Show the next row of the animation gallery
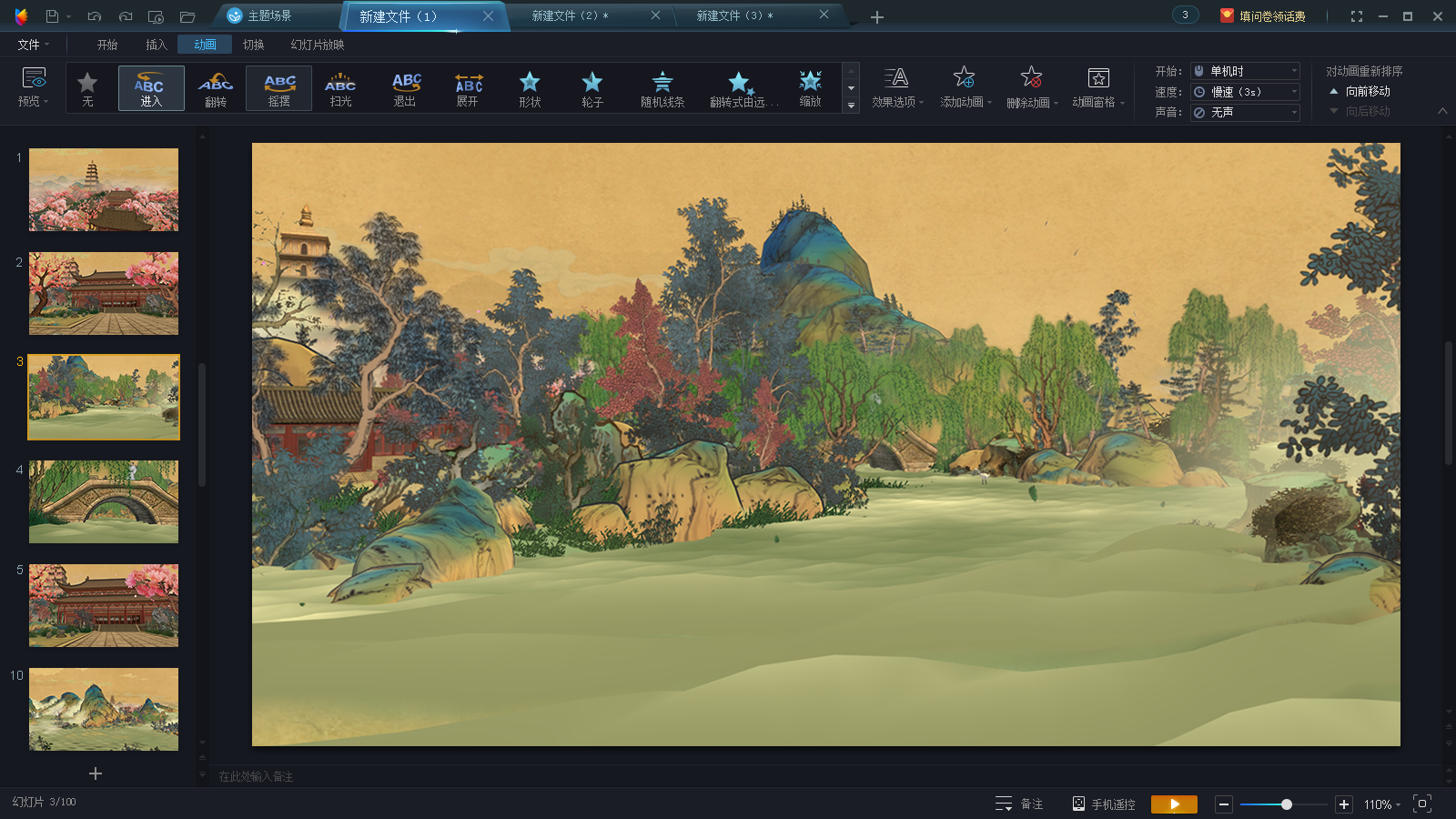Viewport: 1456px width, 819px height. coord(851,88)
